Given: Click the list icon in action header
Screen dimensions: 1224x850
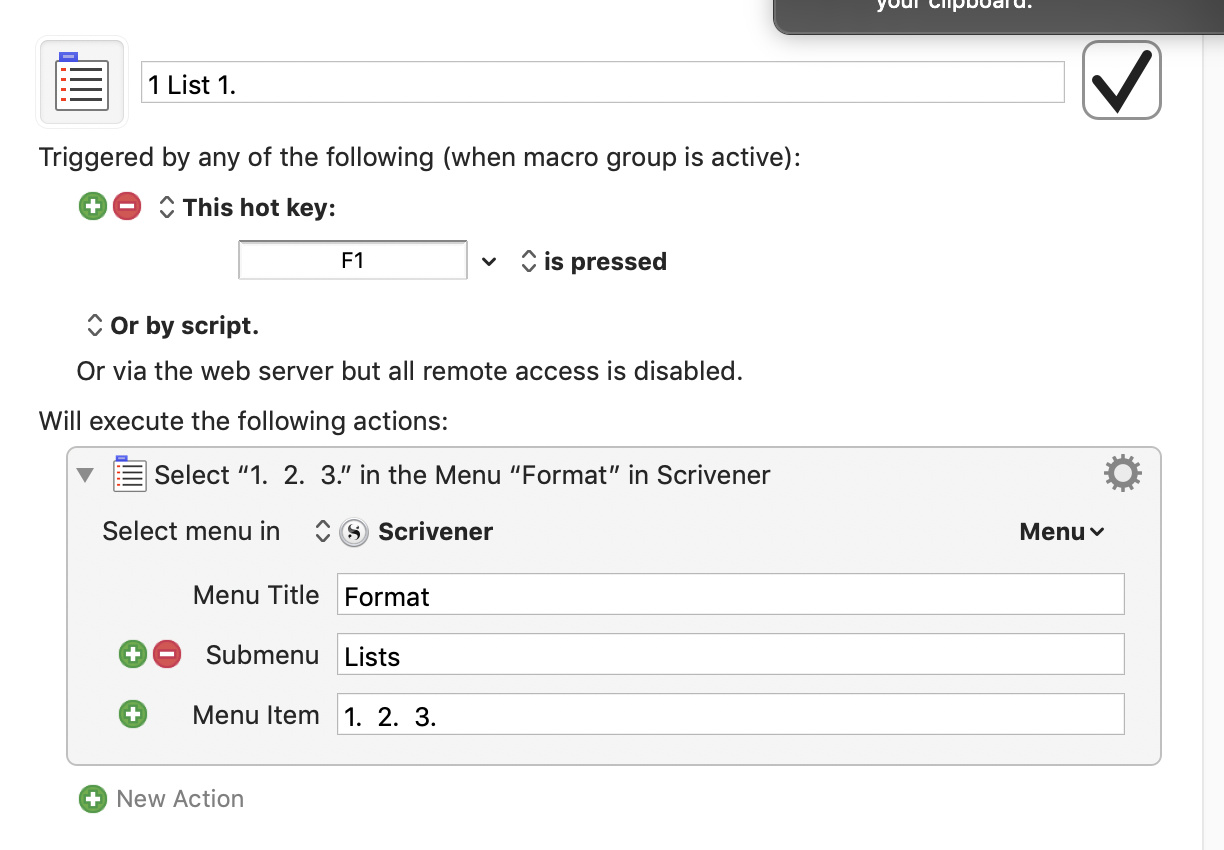Looking at the screenshot, I should (130, 474).
